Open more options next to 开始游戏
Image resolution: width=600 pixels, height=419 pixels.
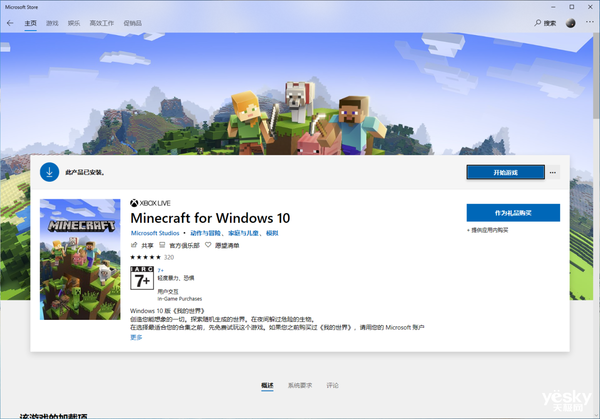tap(553, 172)
